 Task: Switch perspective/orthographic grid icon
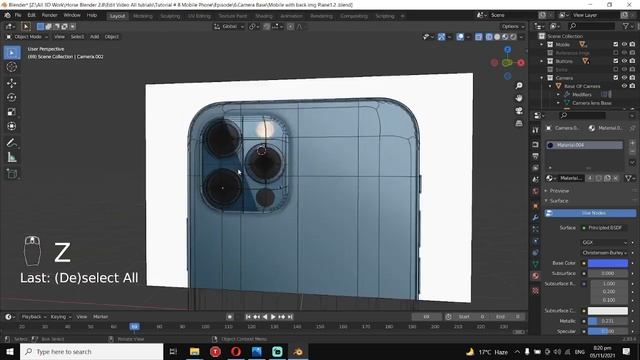[x=519, y=123]
